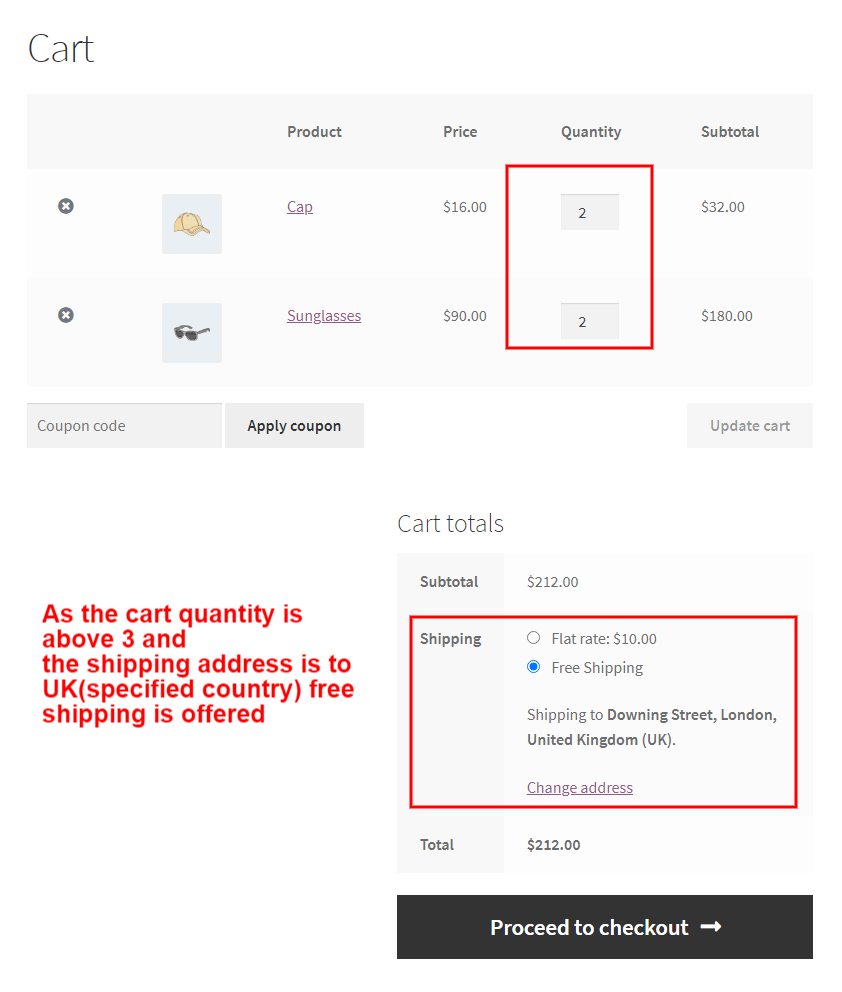Remove Cap item from cart

coord(66,206)
